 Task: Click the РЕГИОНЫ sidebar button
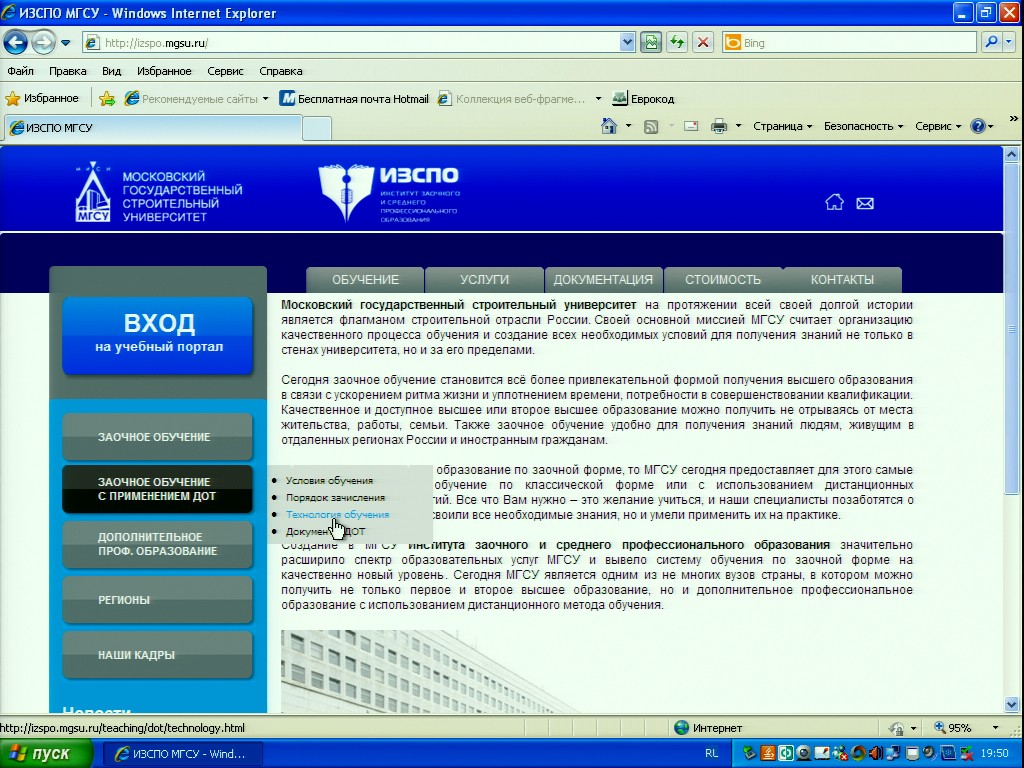pyautogui.click(x=157, y=600)
